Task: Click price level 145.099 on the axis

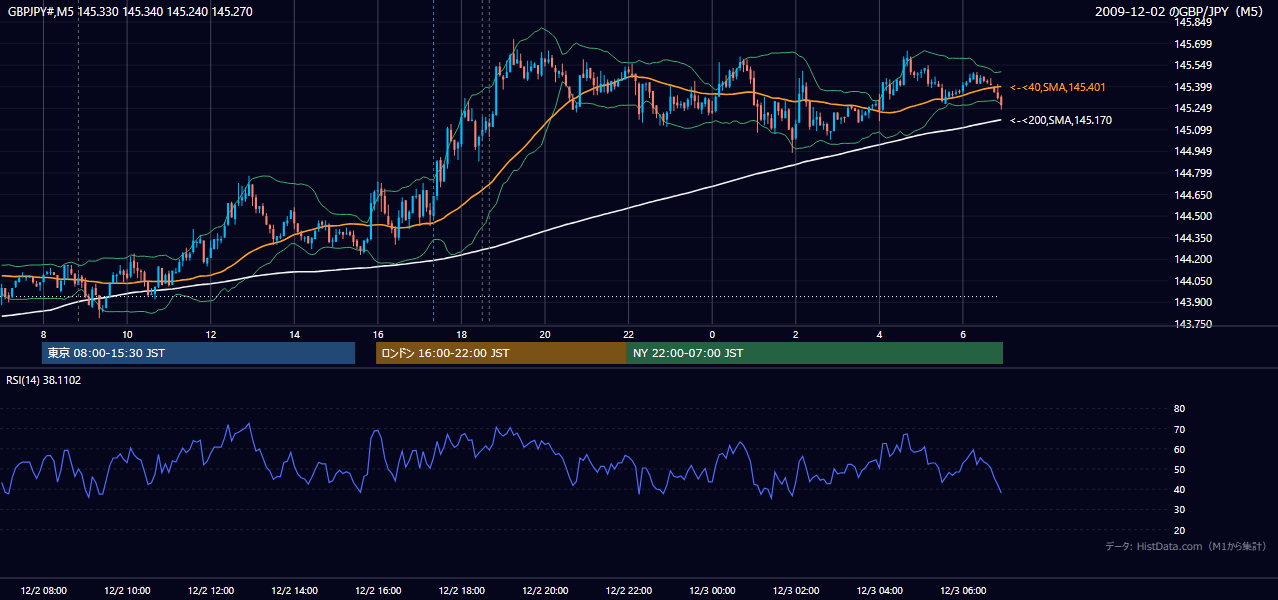Action: [x=1192, y=131]
